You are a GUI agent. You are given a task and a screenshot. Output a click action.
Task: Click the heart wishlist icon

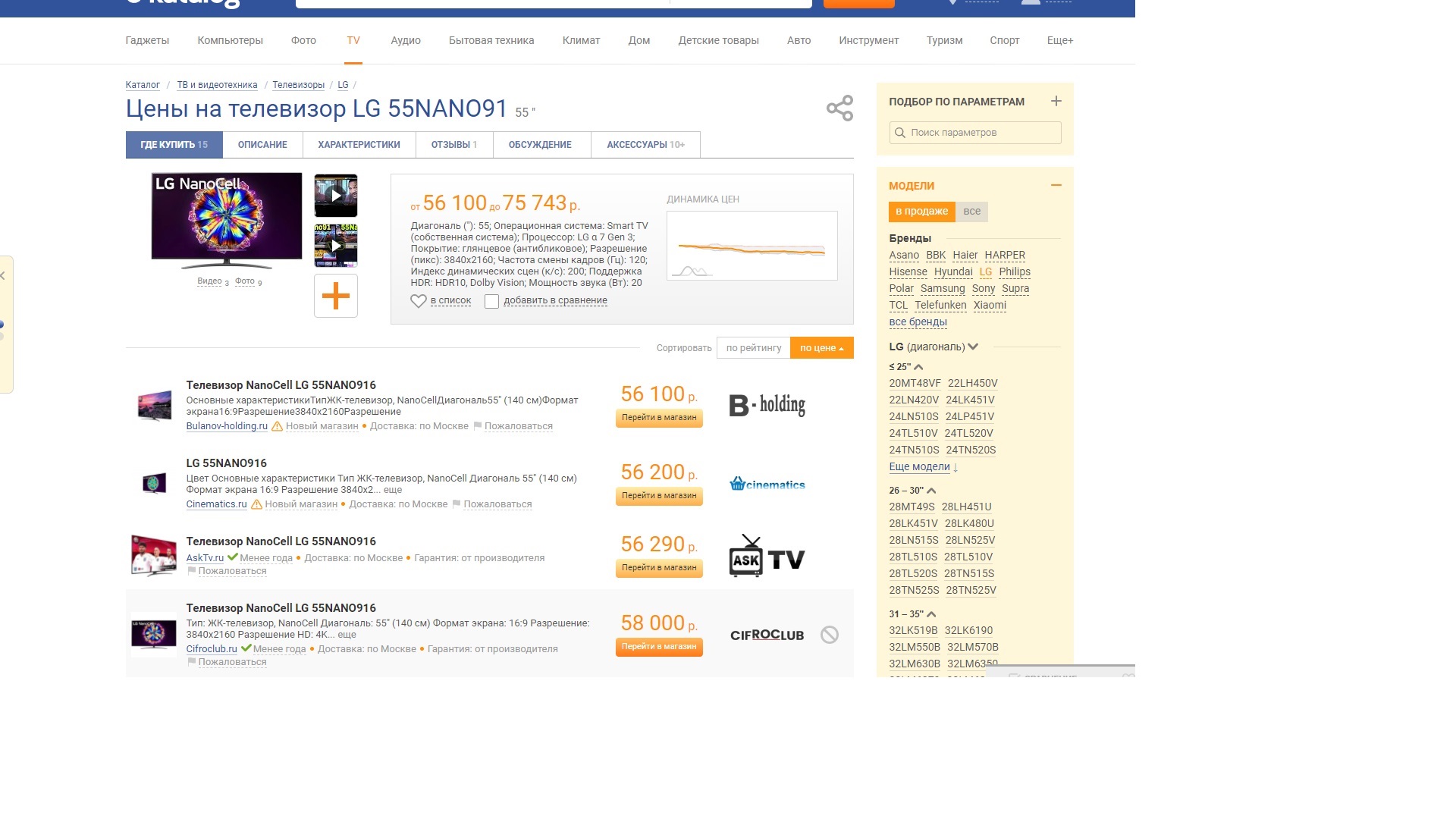[418, 301]
